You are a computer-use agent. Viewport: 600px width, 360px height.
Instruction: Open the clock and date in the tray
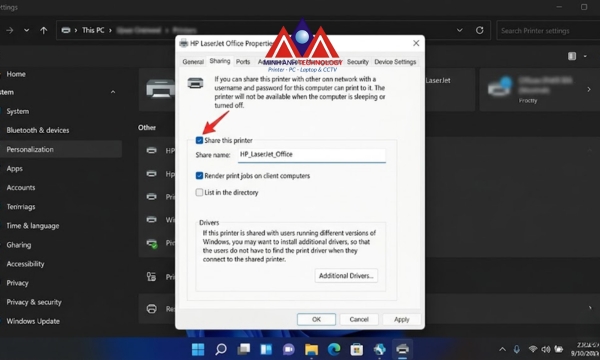point(585,349)
